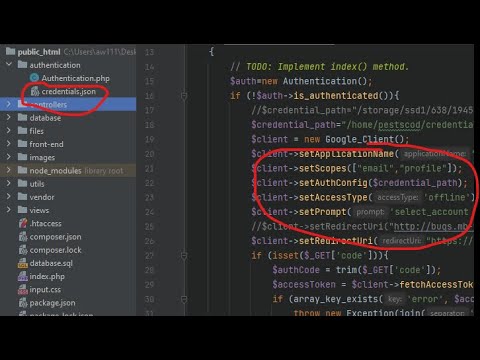Expand the front-end folder

click(x=9, y=144)
